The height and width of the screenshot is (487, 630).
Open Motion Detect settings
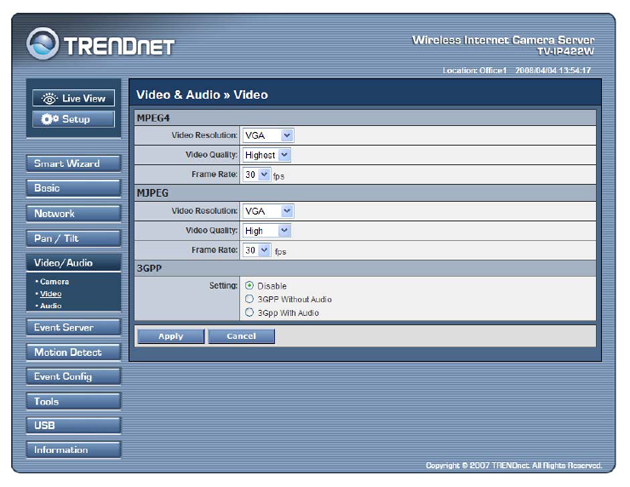(74, 352)
